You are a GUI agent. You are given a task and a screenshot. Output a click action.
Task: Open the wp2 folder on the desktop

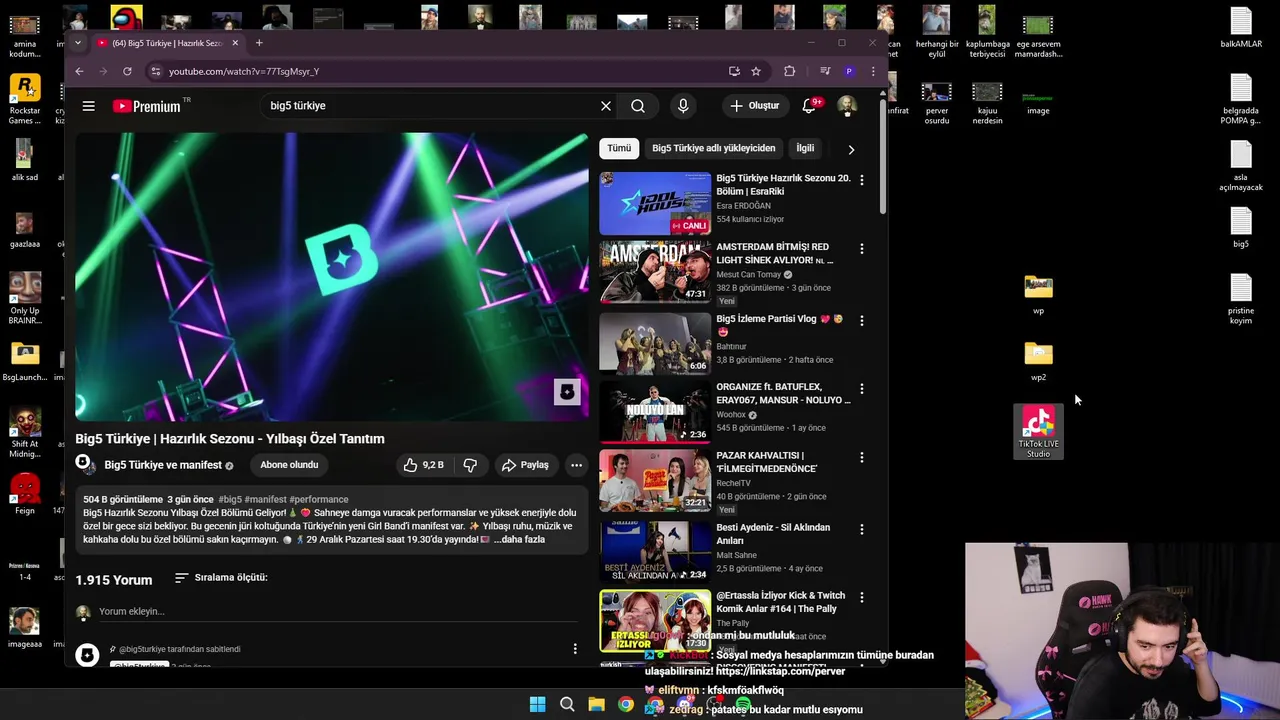point(1038,361)
